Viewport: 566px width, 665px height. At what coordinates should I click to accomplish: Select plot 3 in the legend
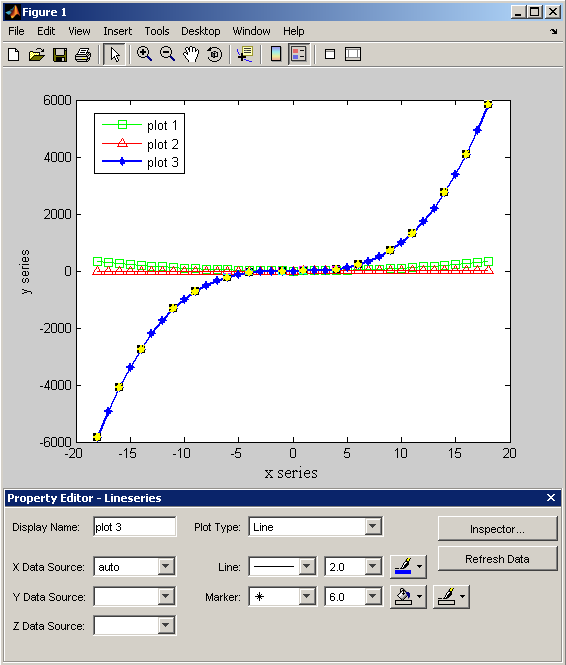(139, 162)
